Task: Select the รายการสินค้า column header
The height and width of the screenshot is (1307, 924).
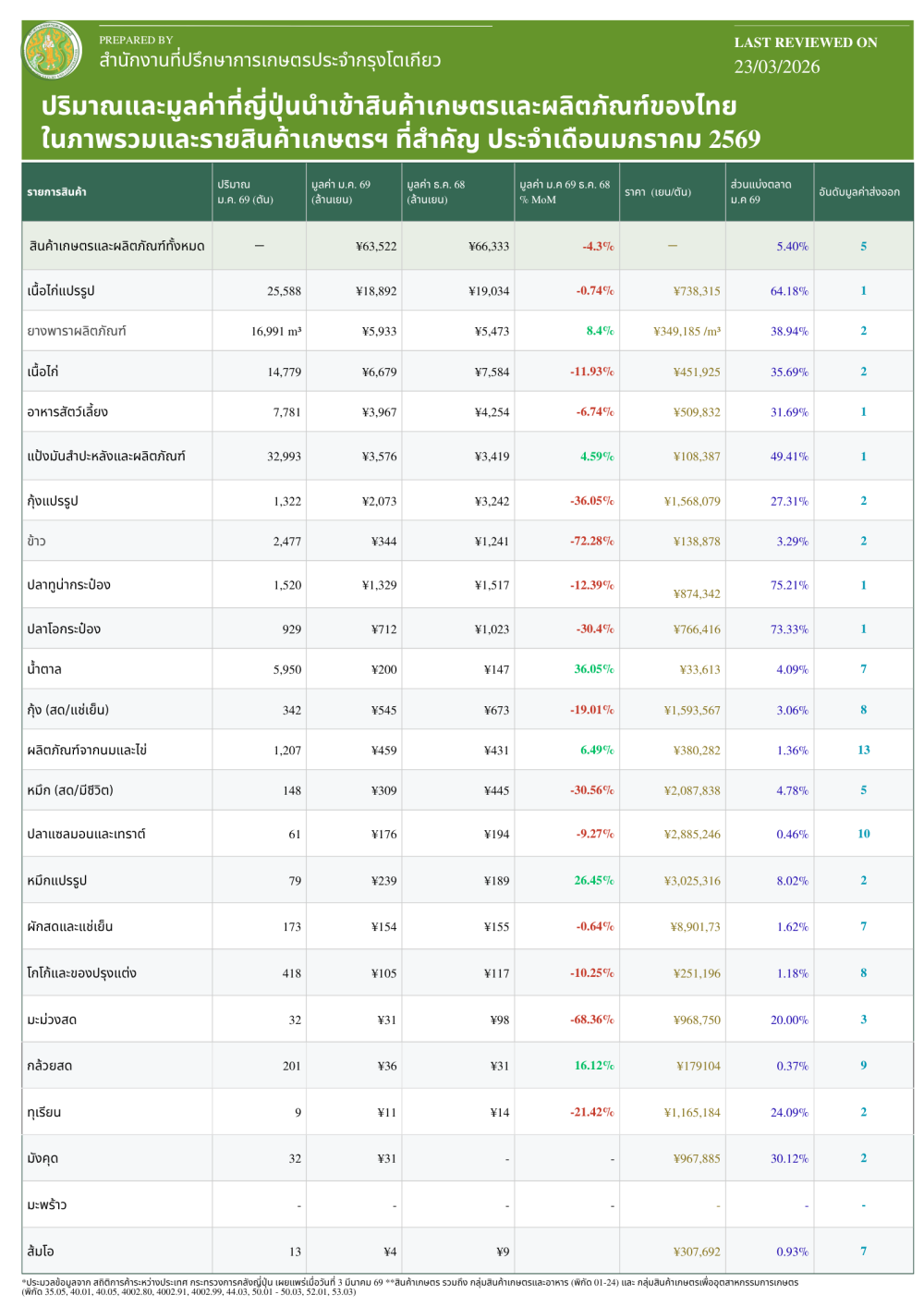Action: (57, 192)
